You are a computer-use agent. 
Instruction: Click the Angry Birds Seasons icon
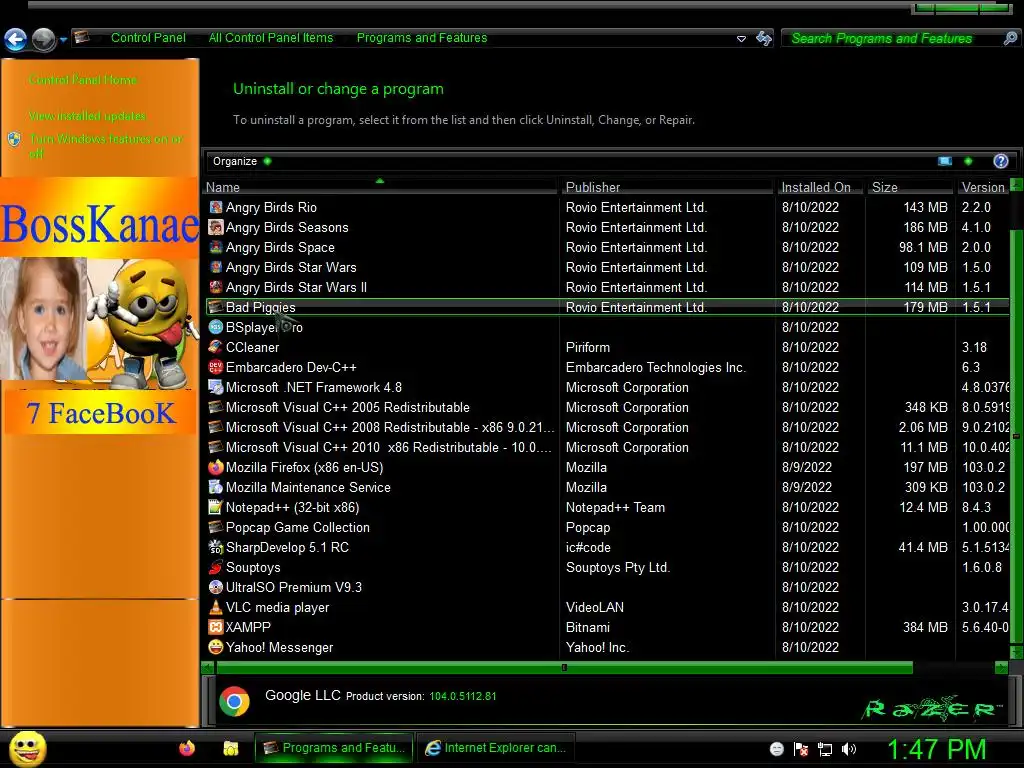216,227
